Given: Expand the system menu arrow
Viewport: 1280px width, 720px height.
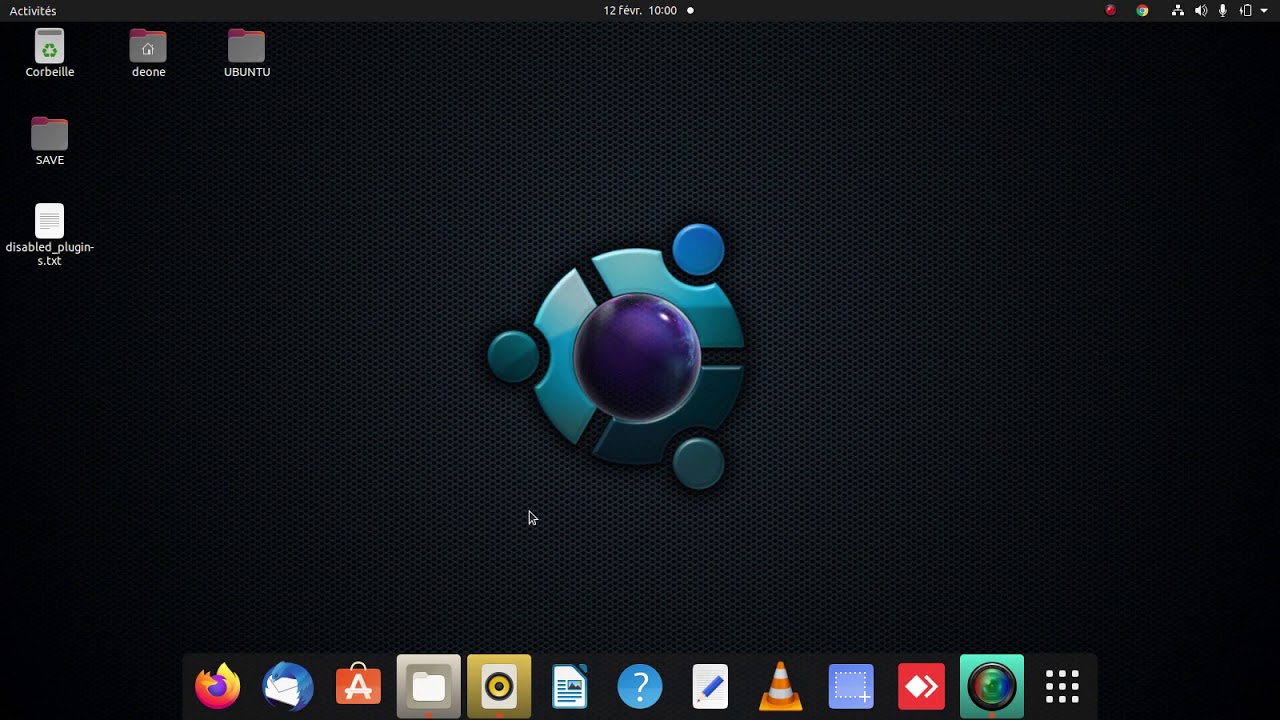Looking at the screenshot, I should (x=1264, y=11).
